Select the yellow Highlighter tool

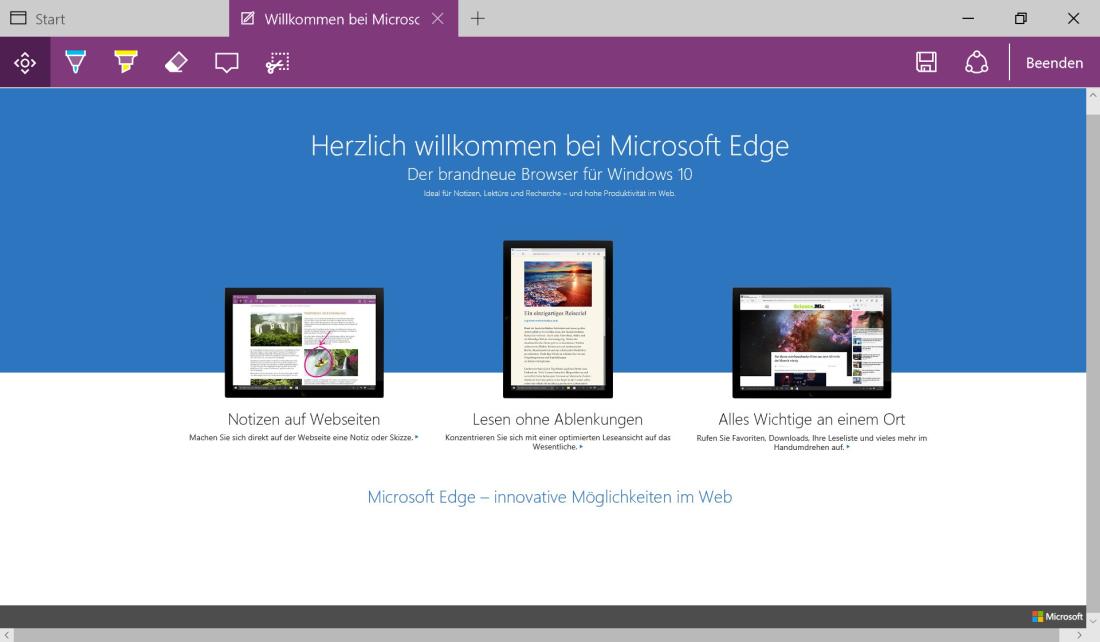126,63
